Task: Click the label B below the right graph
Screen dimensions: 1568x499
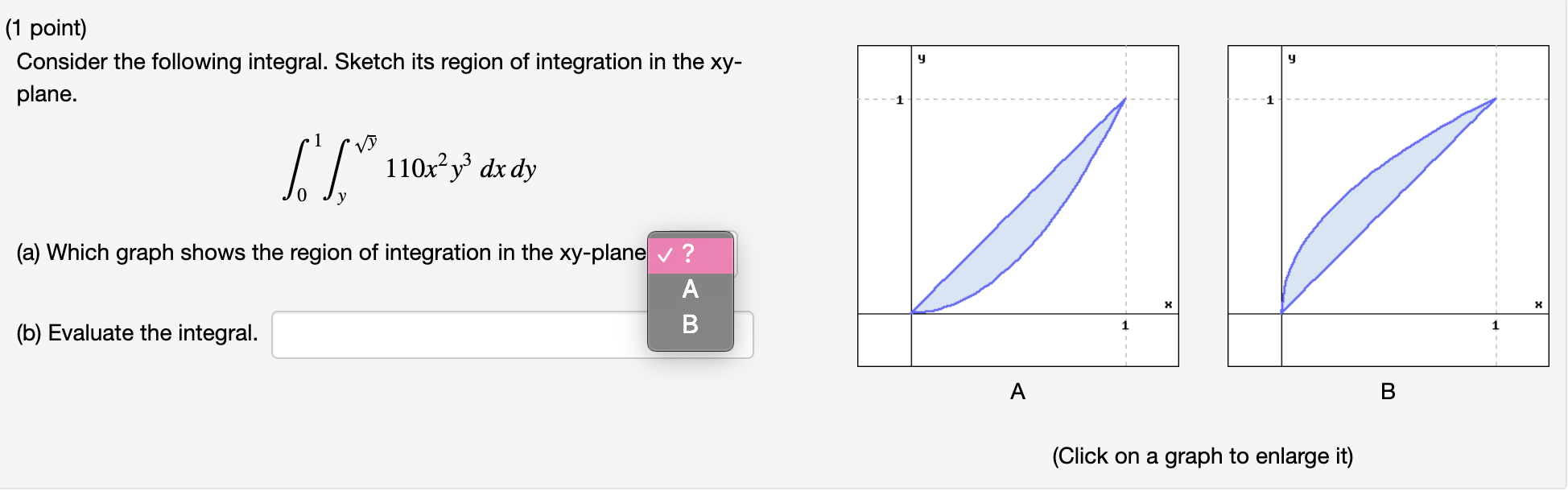Action: 1387,392
